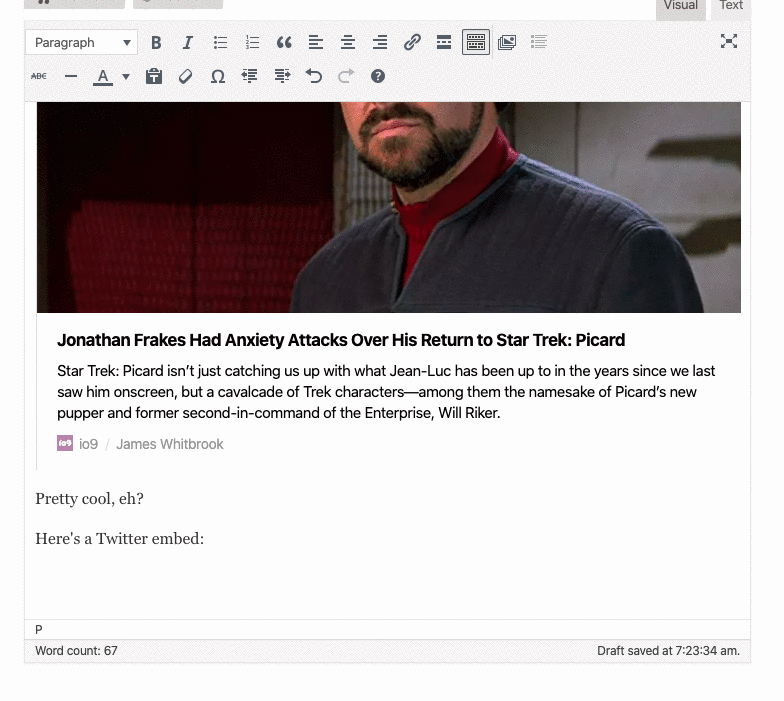
Task: Apply the current text color
Action: point(103,77)
